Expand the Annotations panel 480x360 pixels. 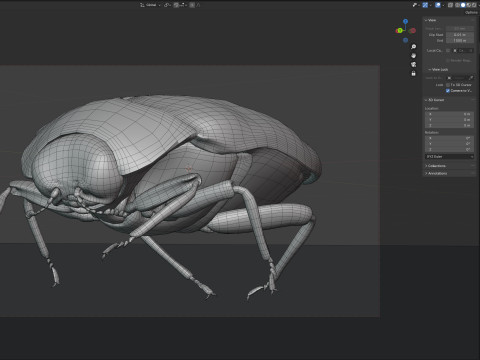click(x=436, y=173)
